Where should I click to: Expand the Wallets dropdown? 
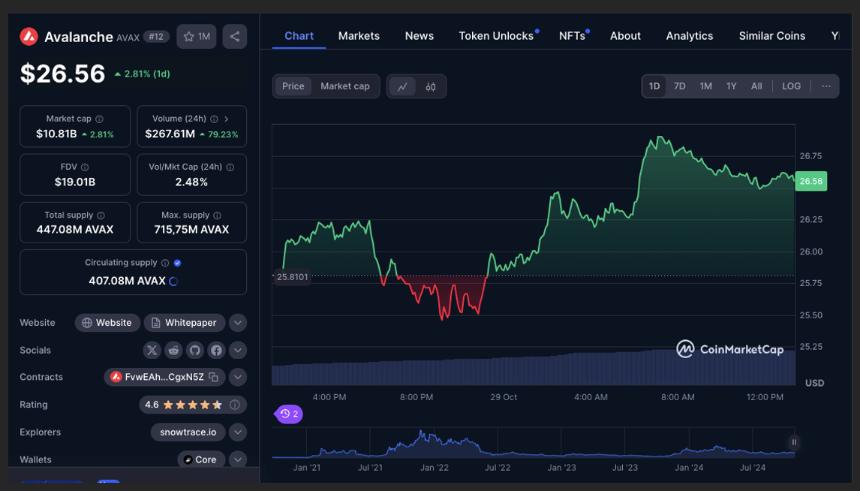point(237,459)
